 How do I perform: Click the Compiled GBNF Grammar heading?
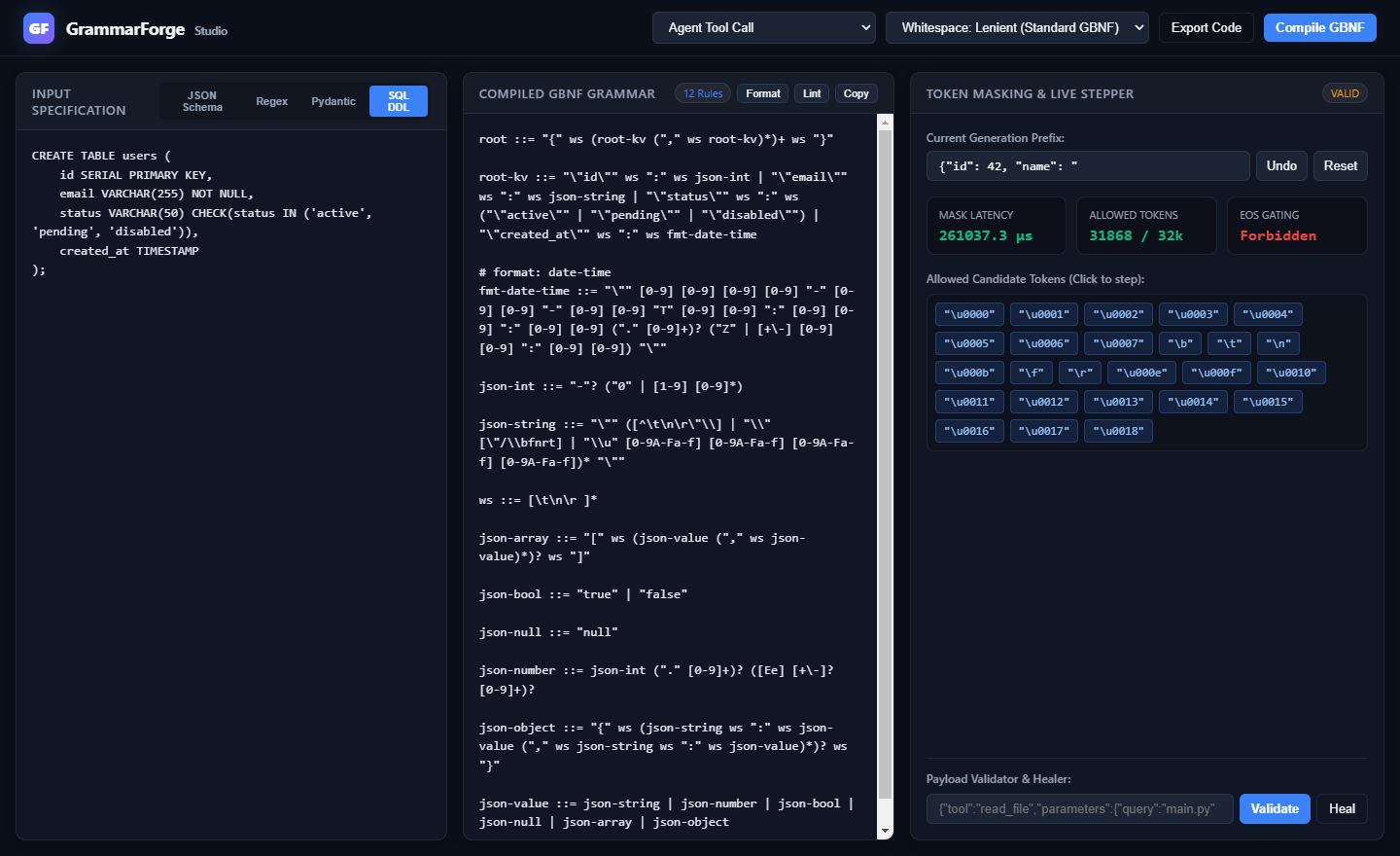click(567, 94)
